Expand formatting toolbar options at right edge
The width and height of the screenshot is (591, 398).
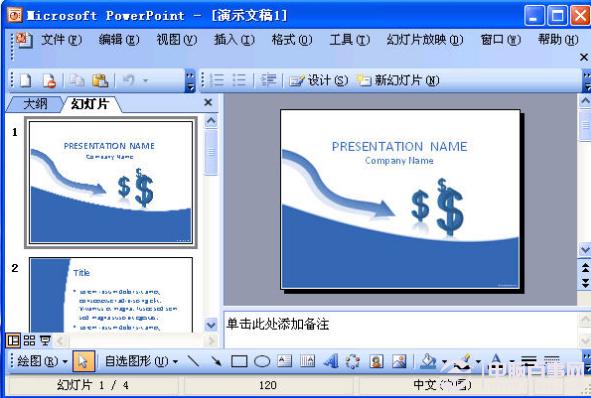586,81
